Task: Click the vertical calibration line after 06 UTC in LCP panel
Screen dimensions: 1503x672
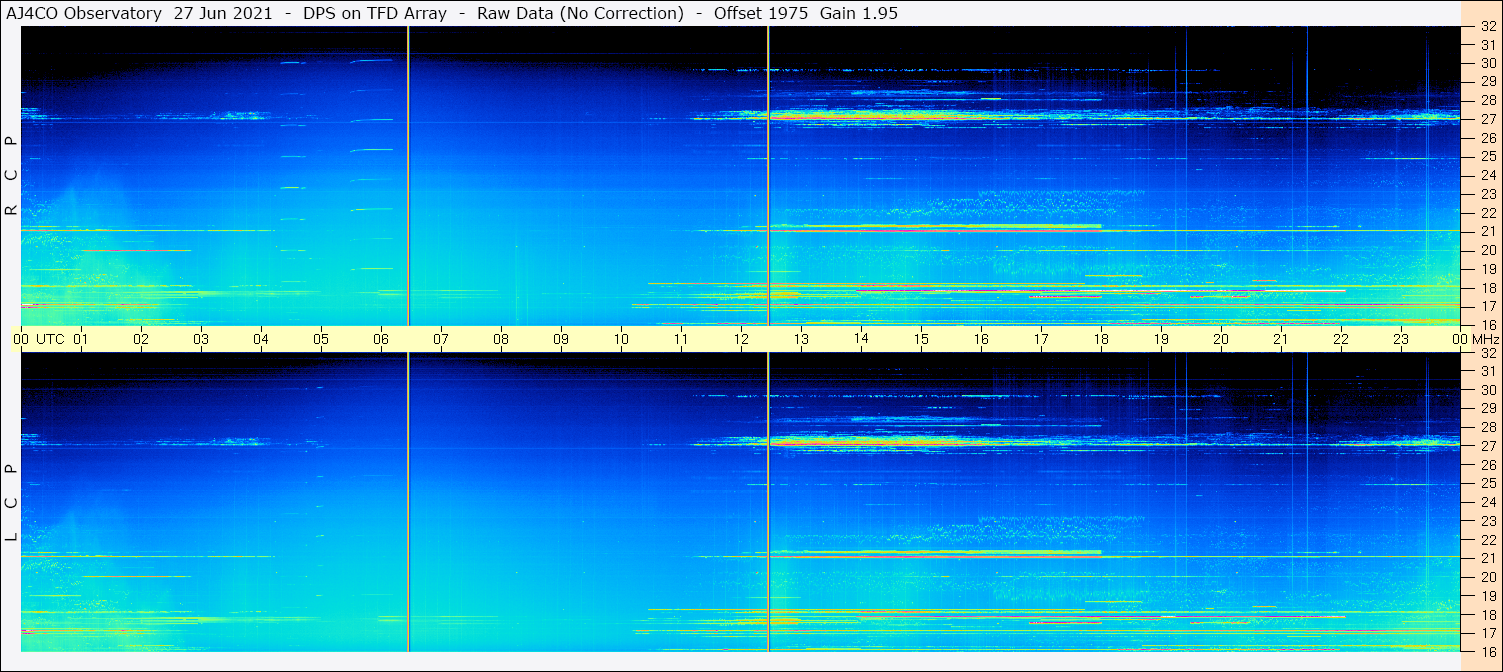Action: (408, 503)
